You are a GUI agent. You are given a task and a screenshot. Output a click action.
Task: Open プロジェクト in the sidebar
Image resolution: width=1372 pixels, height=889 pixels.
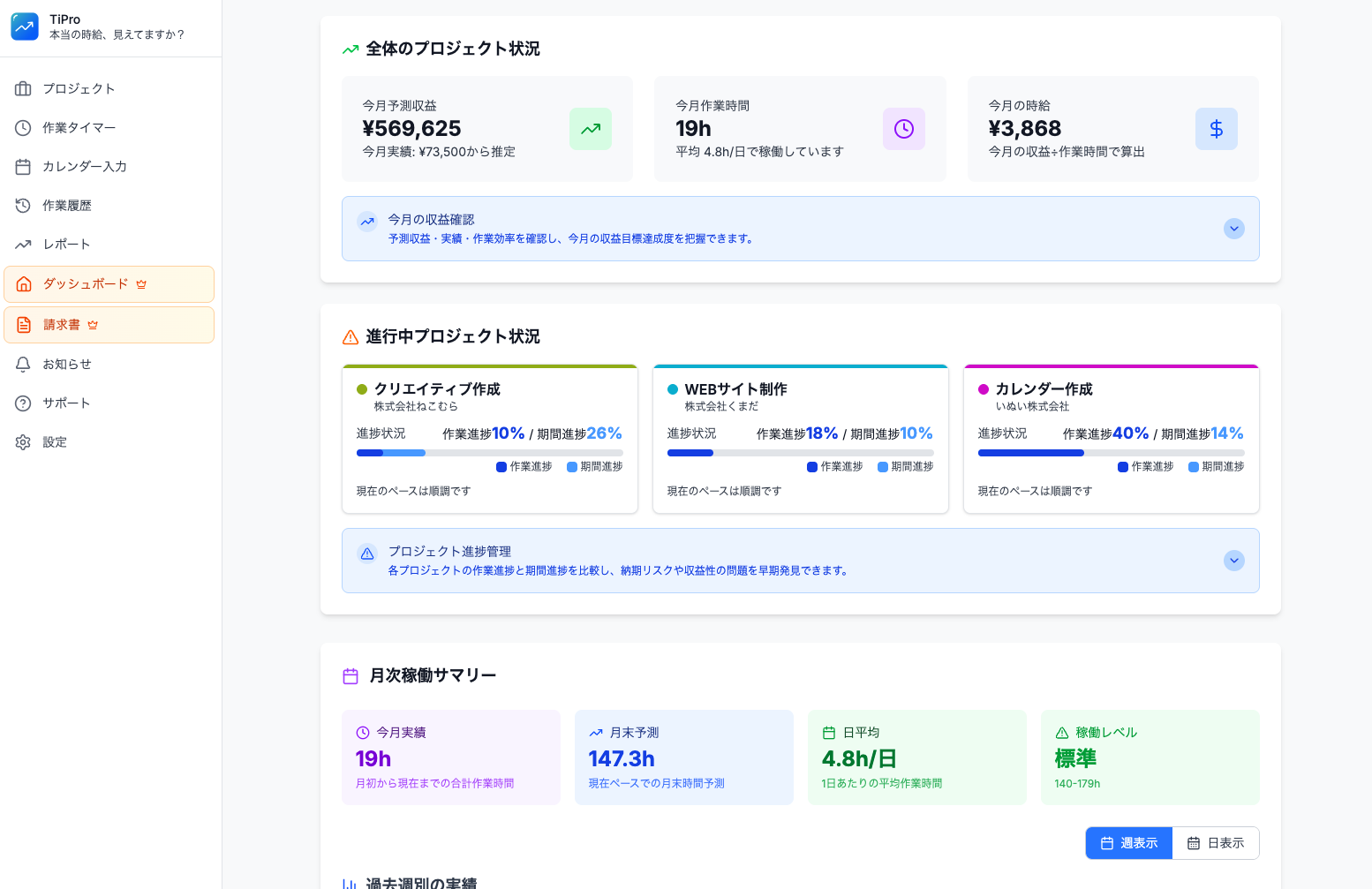[x=79, y=89]
